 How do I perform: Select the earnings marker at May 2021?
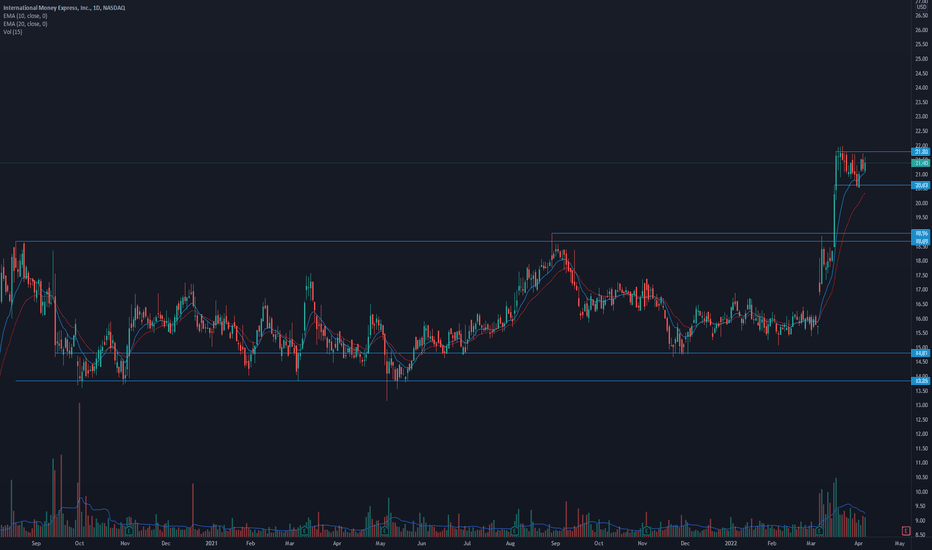[385, 530]
